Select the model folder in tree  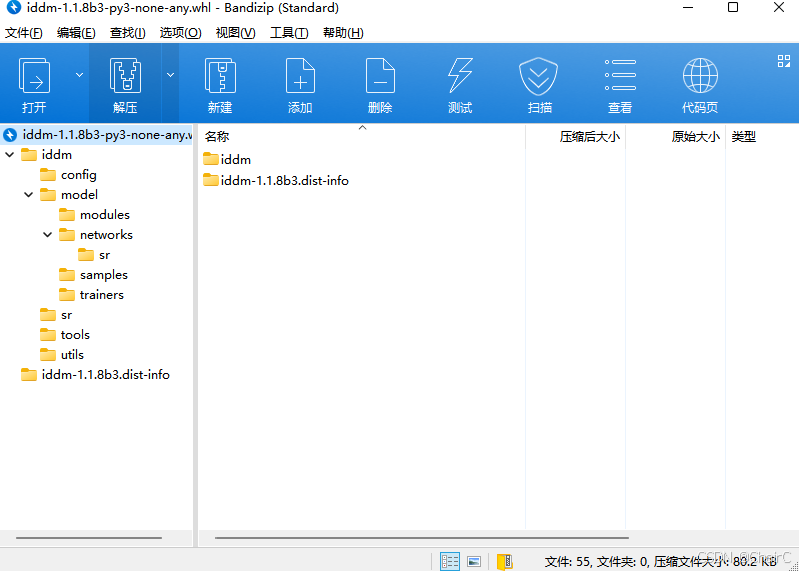pyautogui.click(x=69, y=195)
